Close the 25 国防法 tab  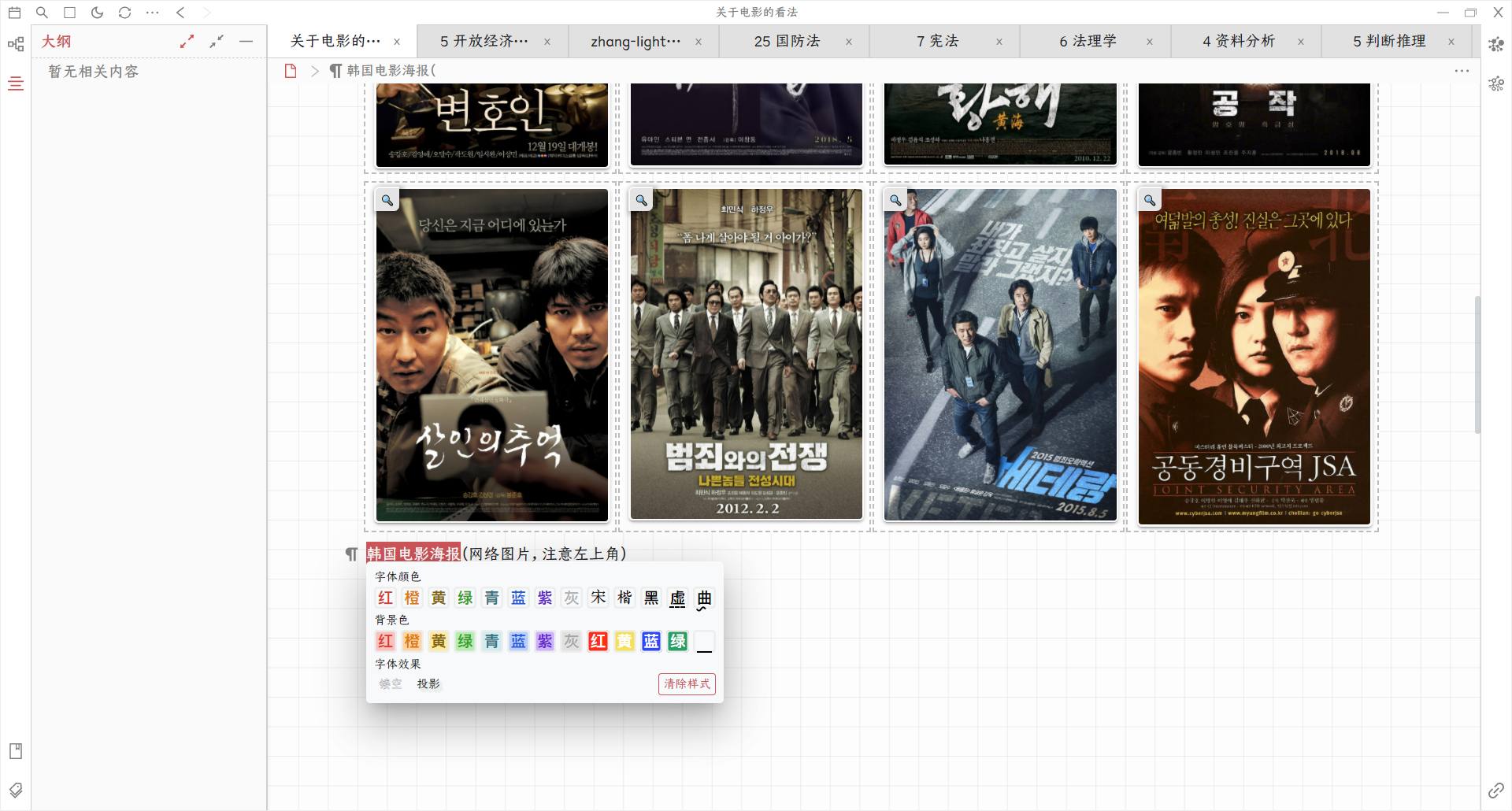[x=849, y=42]
